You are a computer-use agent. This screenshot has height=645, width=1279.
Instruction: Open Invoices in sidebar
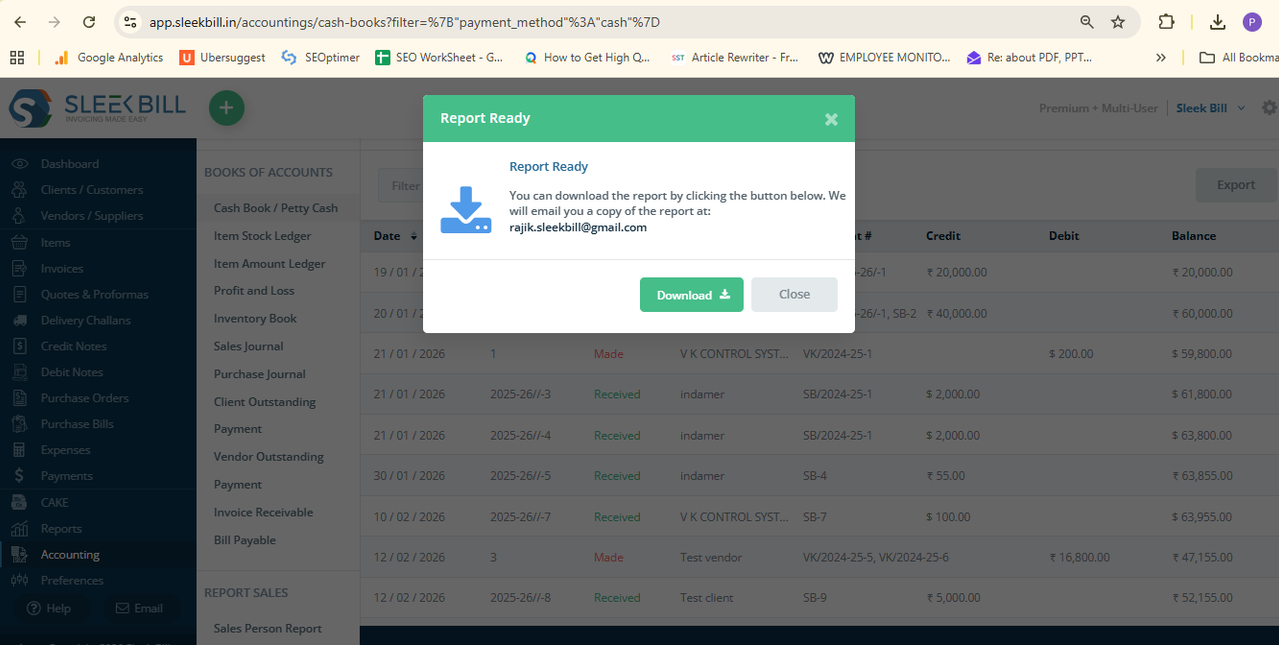coord(62,268)
